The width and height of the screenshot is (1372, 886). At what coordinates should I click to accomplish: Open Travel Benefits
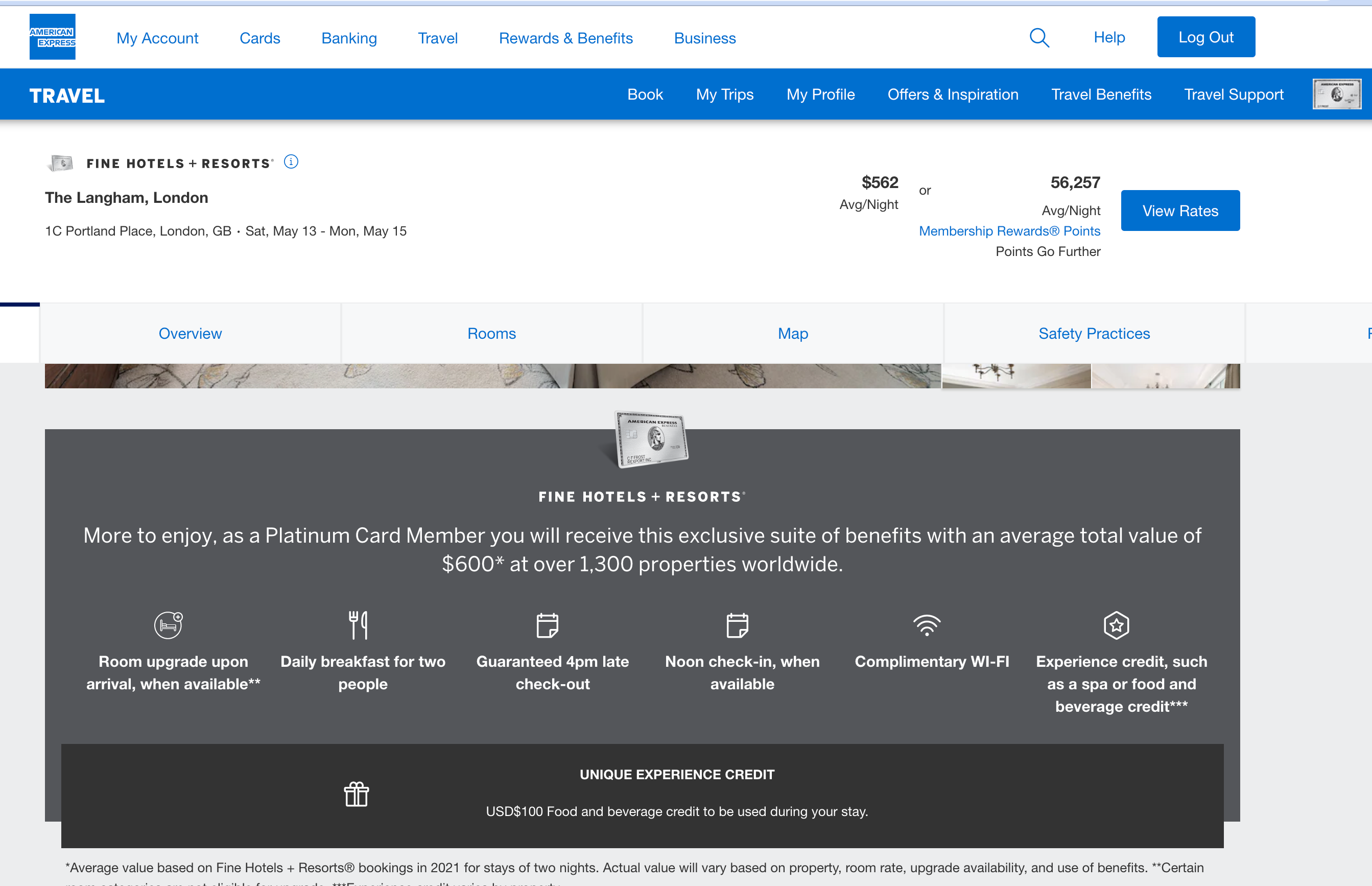(1101, 95)
